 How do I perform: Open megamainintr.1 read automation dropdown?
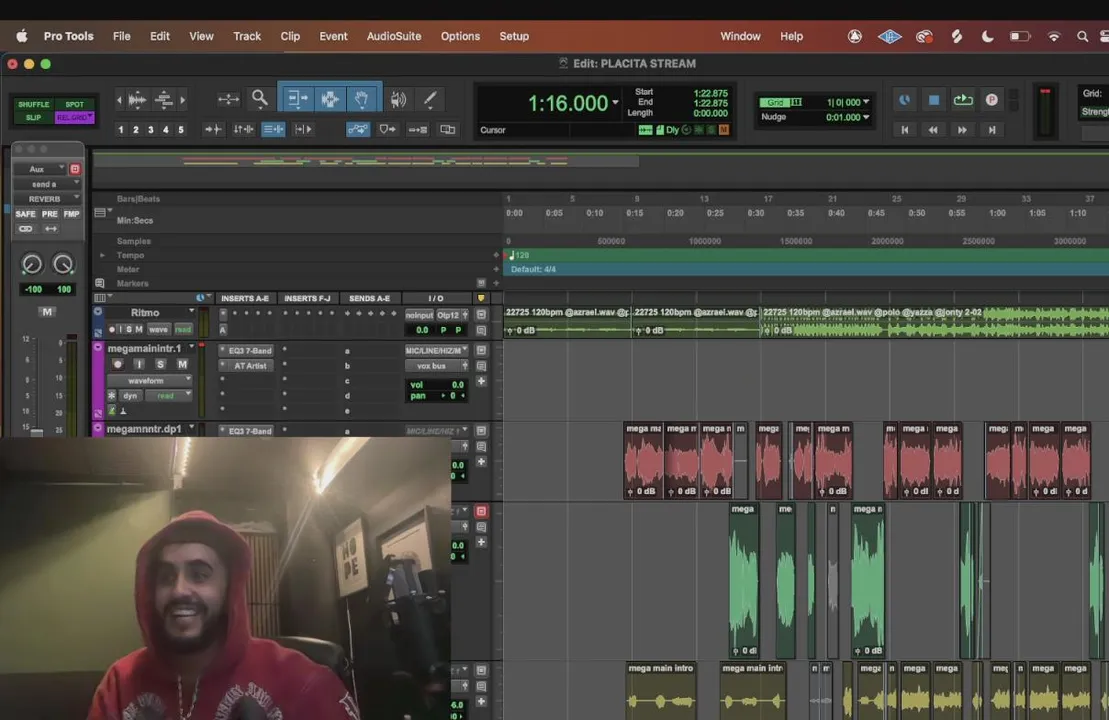[x=168, y=396]
